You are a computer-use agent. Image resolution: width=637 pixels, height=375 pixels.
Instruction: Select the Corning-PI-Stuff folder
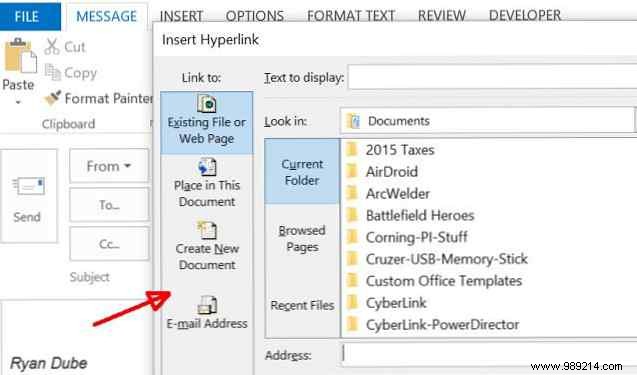pos(416,237)
